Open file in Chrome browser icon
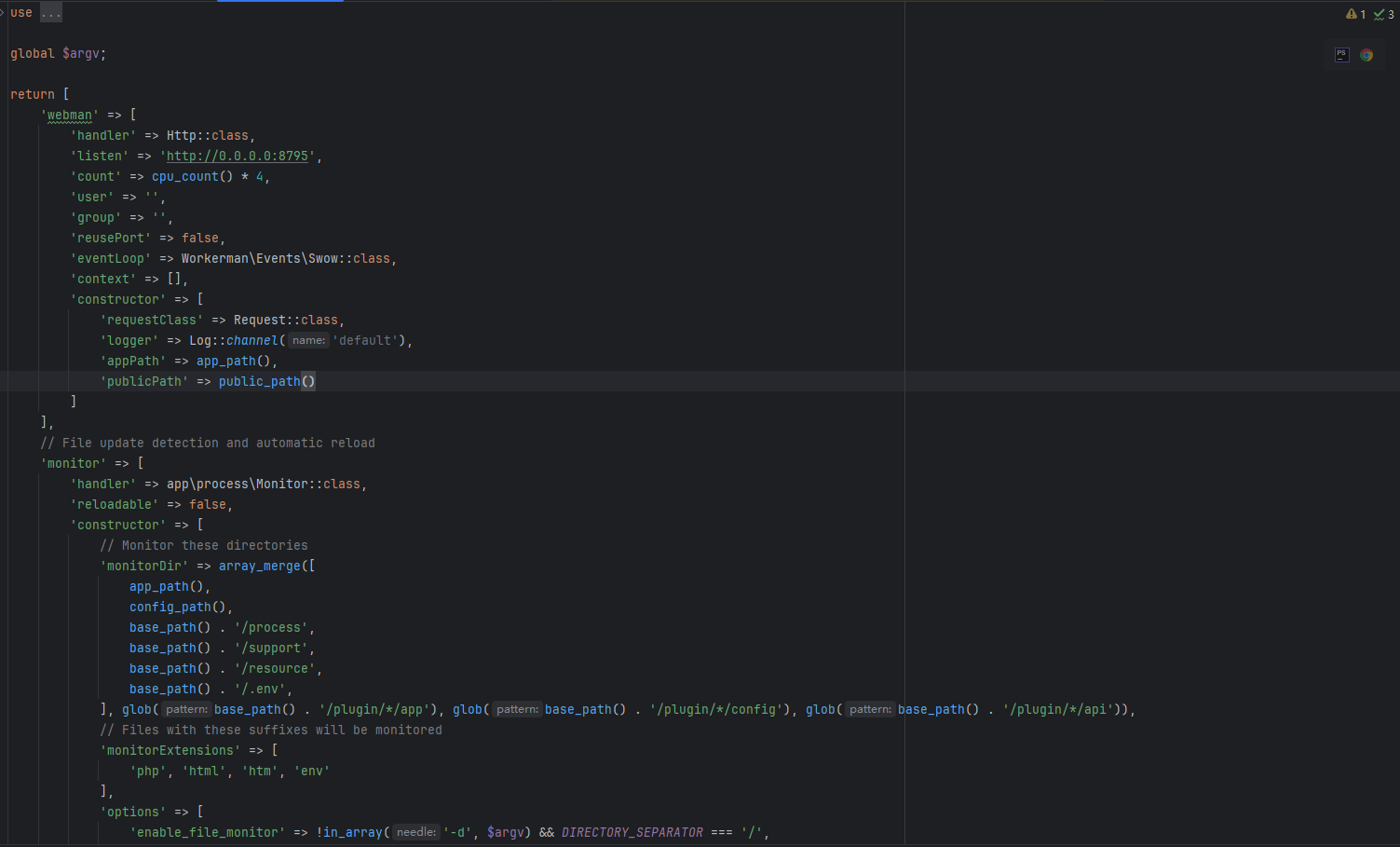 (x=1366, y=55)
